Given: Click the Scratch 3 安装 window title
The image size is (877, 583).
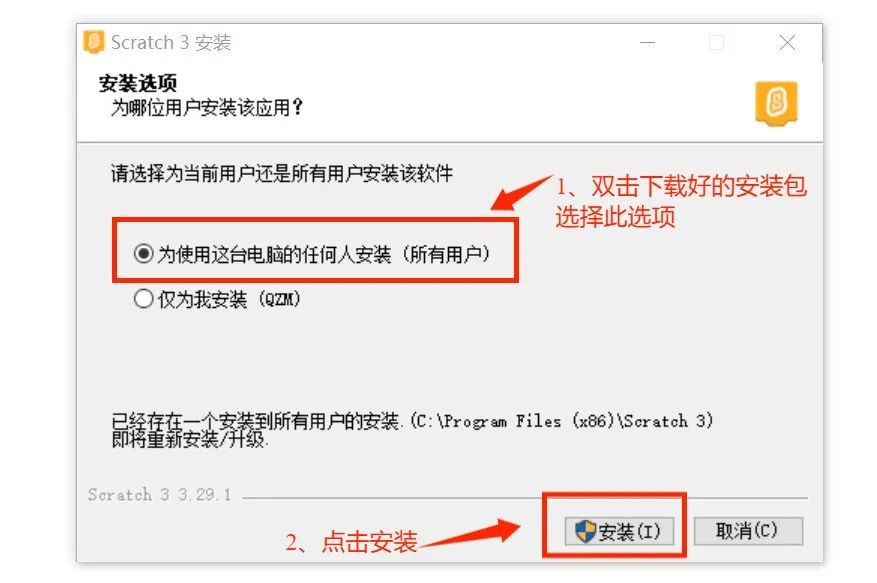Looking at the screenshot, I should (x=171, y=43).
